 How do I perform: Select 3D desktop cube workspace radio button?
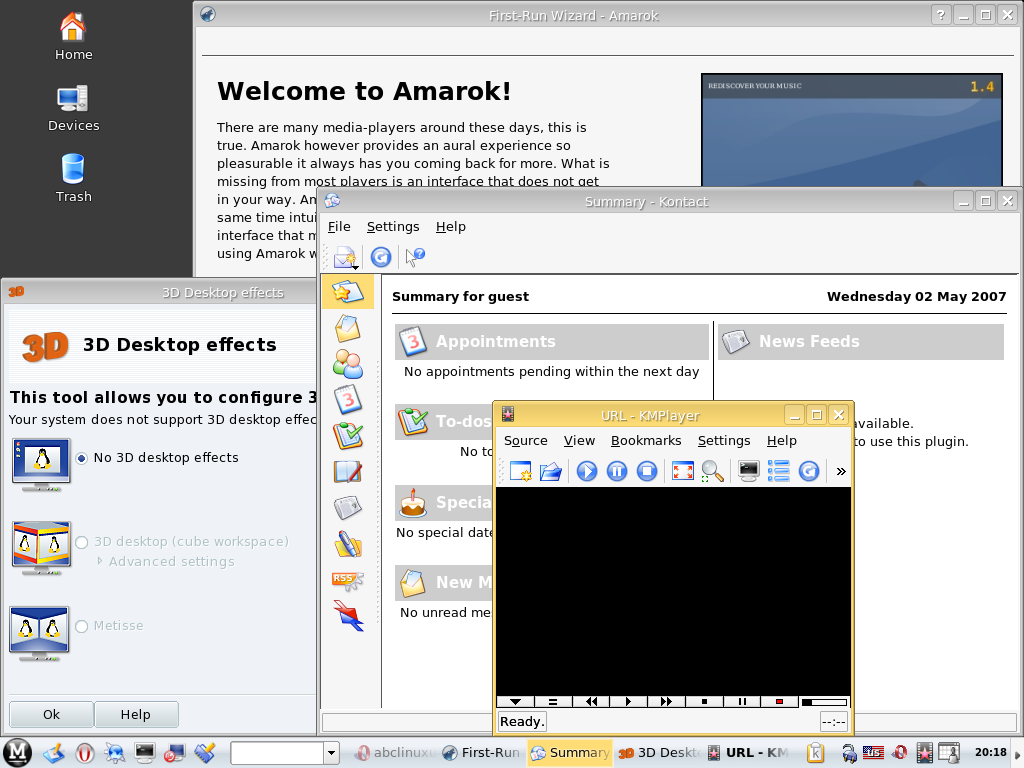(x=82, y=543)
